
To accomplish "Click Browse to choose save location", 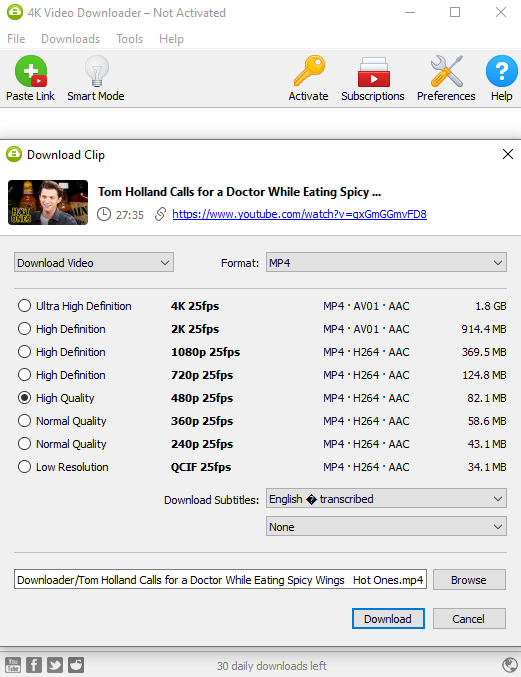I will 469,580.
